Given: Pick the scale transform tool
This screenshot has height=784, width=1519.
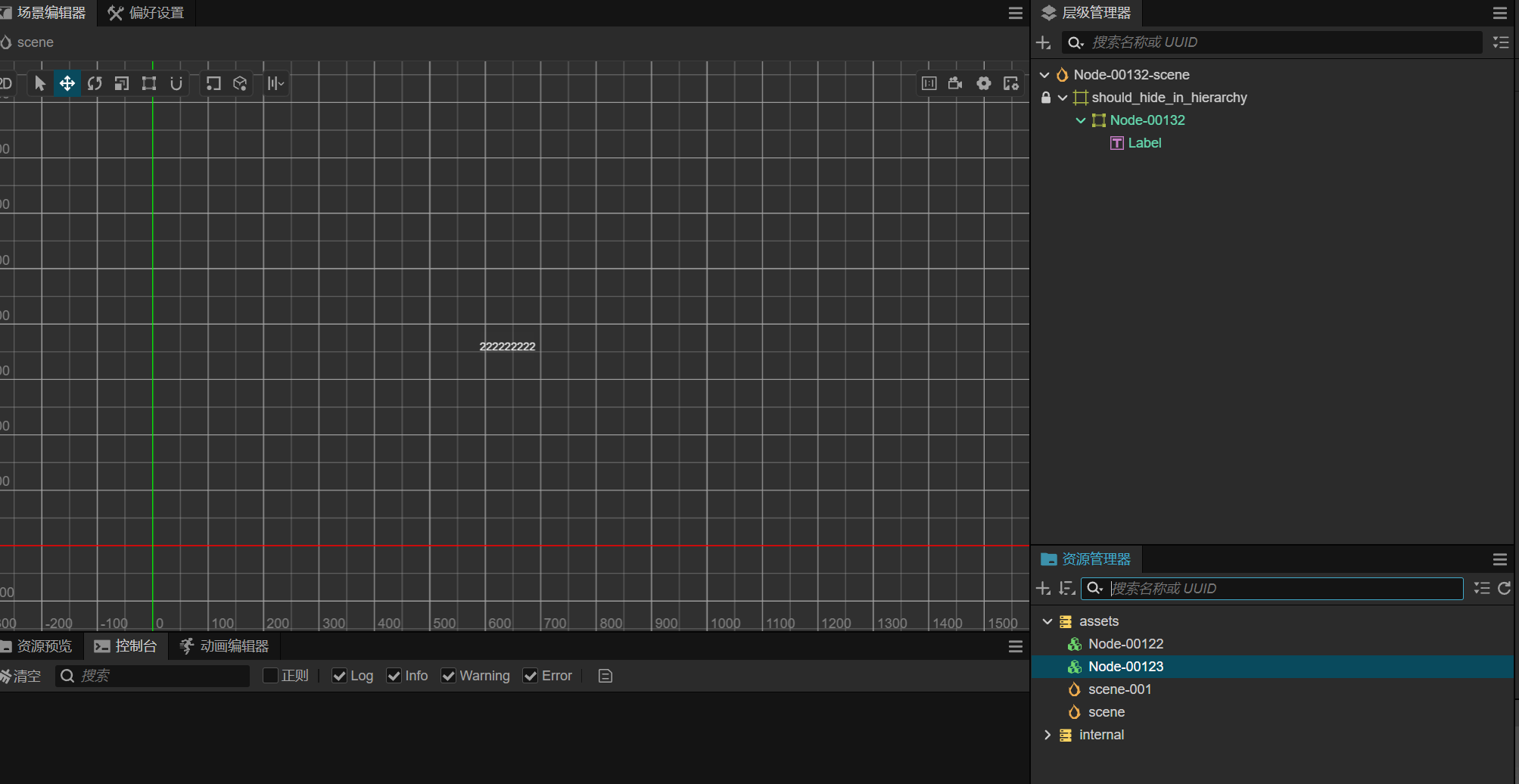Looking at the screenshot, I should click(x=122, y=83).
